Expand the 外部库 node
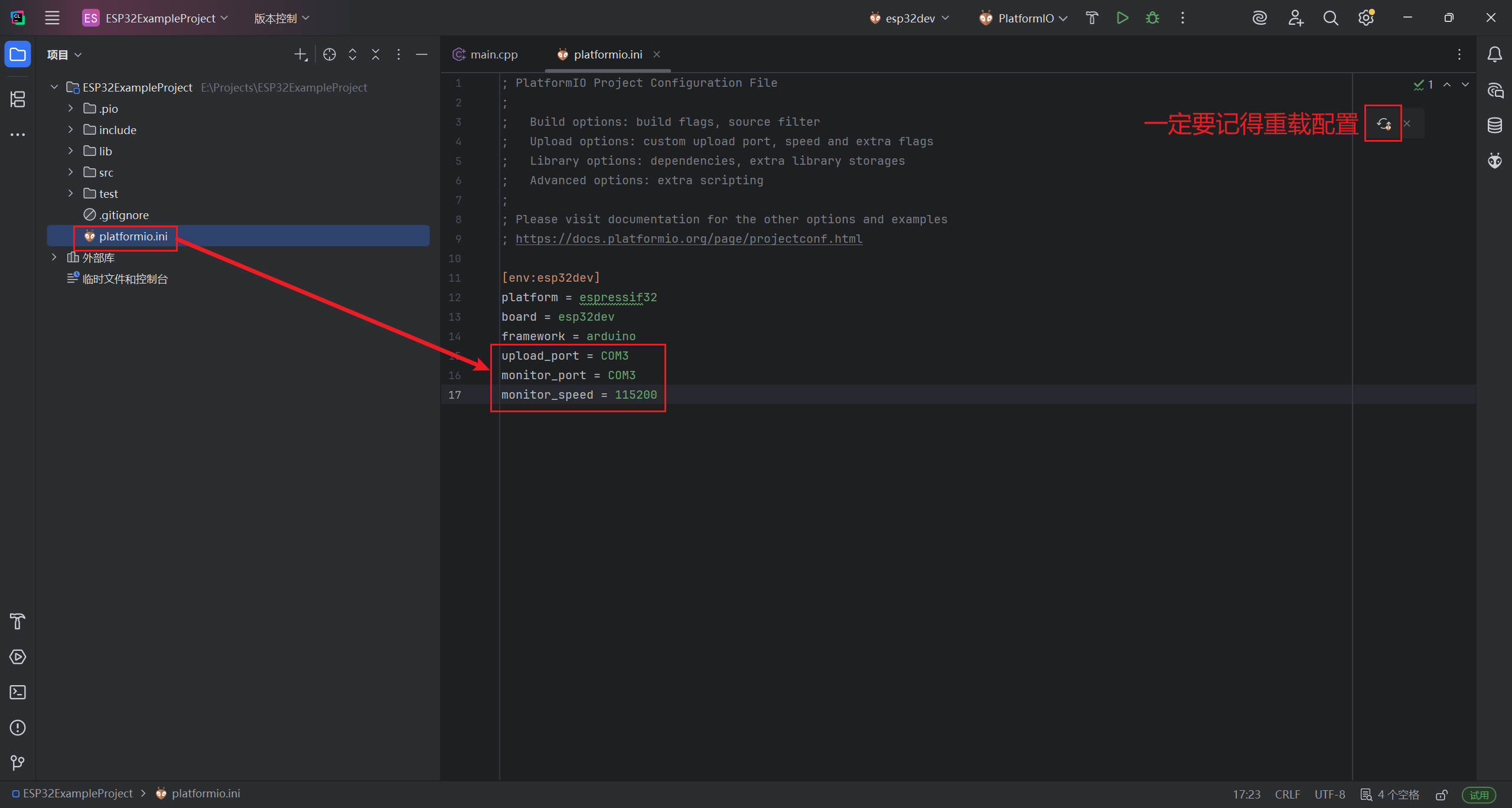This screenshot has width=1512, height=808. (x=54, y=258)
